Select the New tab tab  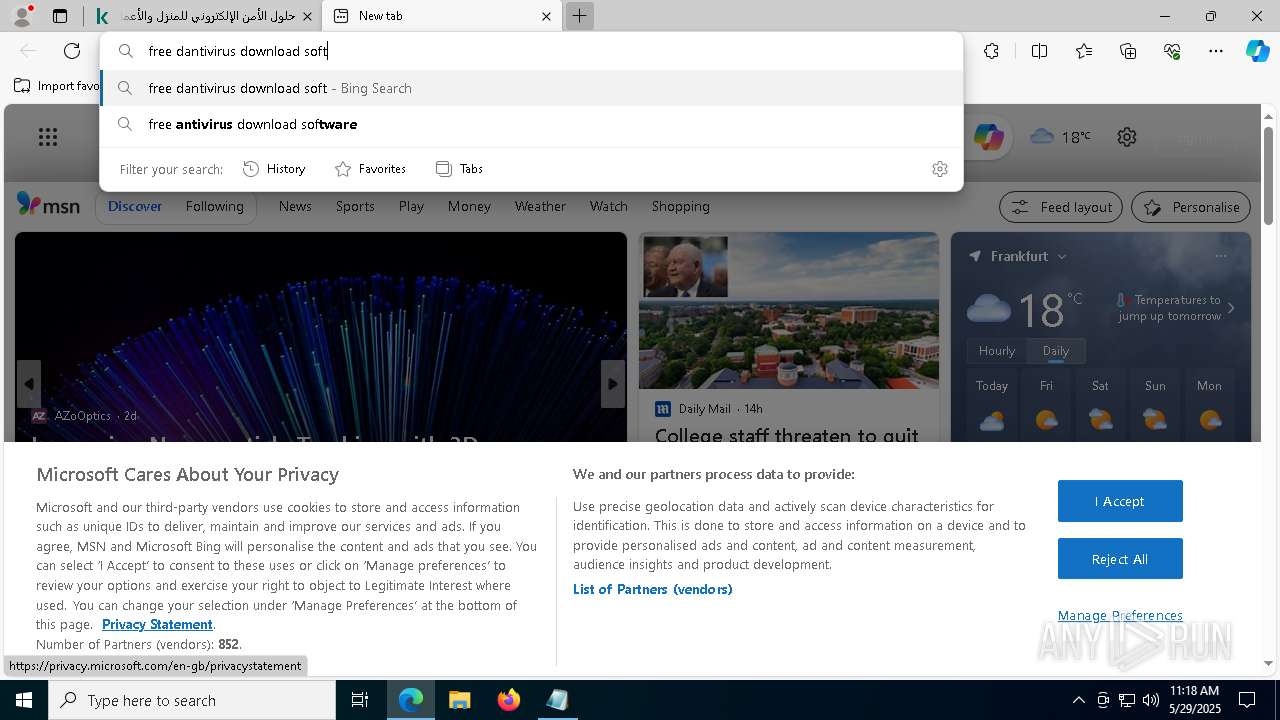tap(443, 16)
